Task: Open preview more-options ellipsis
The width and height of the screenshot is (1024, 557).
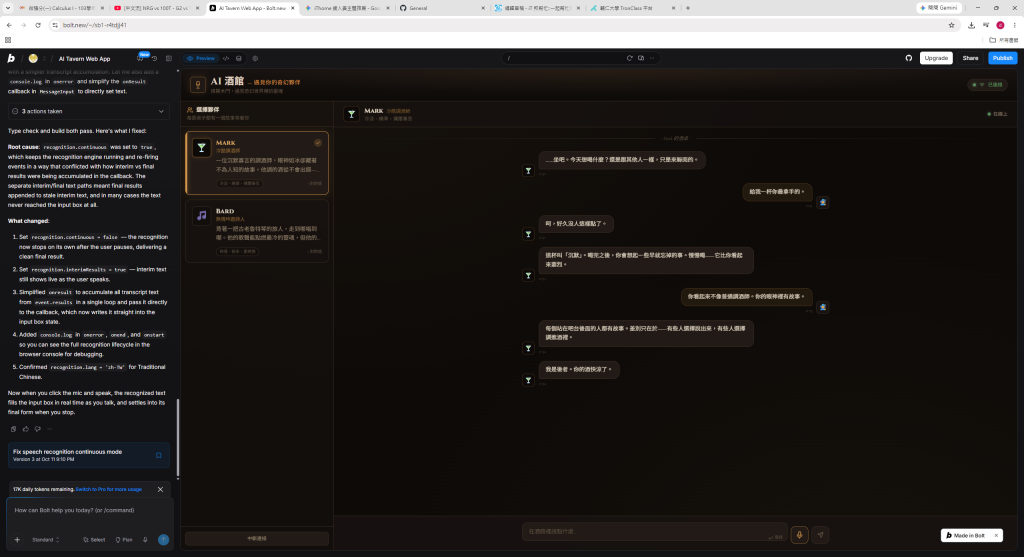Action: coord(652,58)
